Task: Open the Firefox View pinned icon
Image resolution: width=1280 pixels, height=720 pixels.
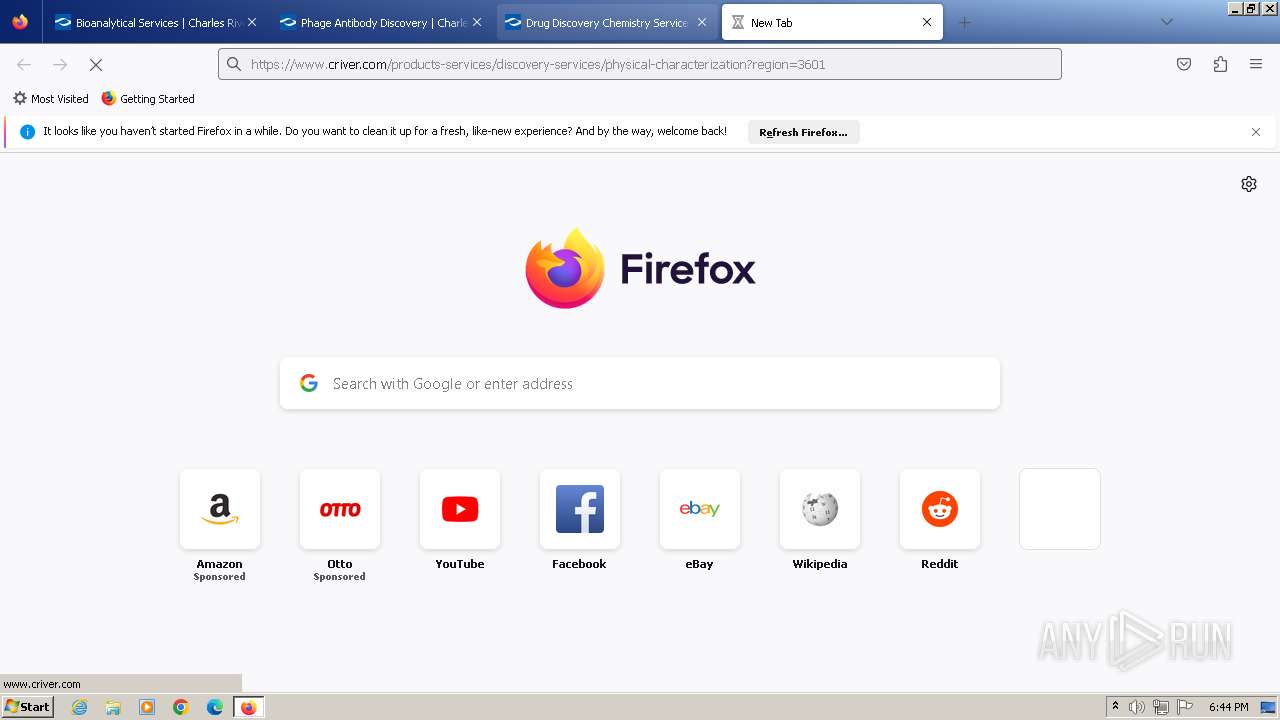Action: pyautogui.click(x=20, y=22)
